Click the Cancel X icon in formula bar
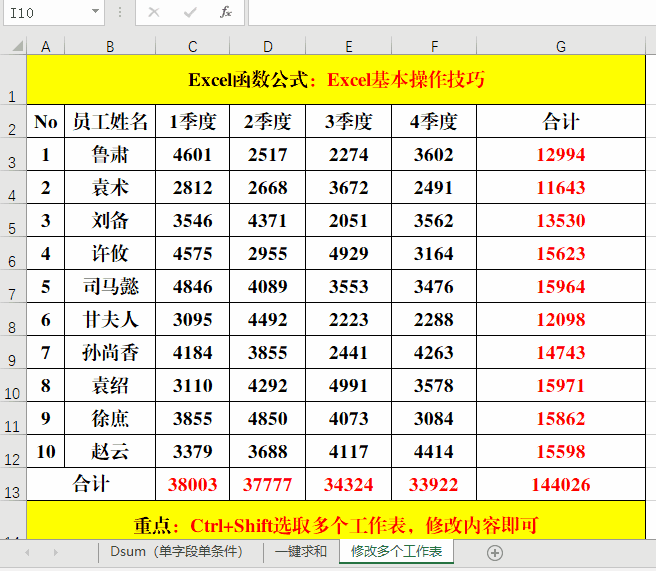Viewport: 656px width, 571px height. coord(154,12)
